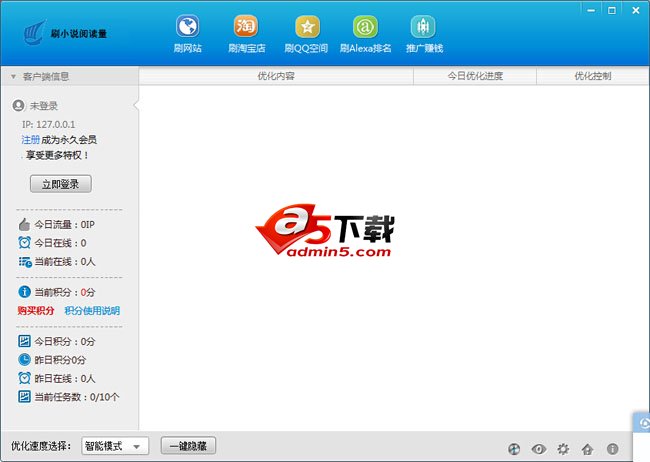The height and width of the screenshot is (462, 650).
Task: Open the 刷Alexa排名 icon
Action: [x=365, y=27]
